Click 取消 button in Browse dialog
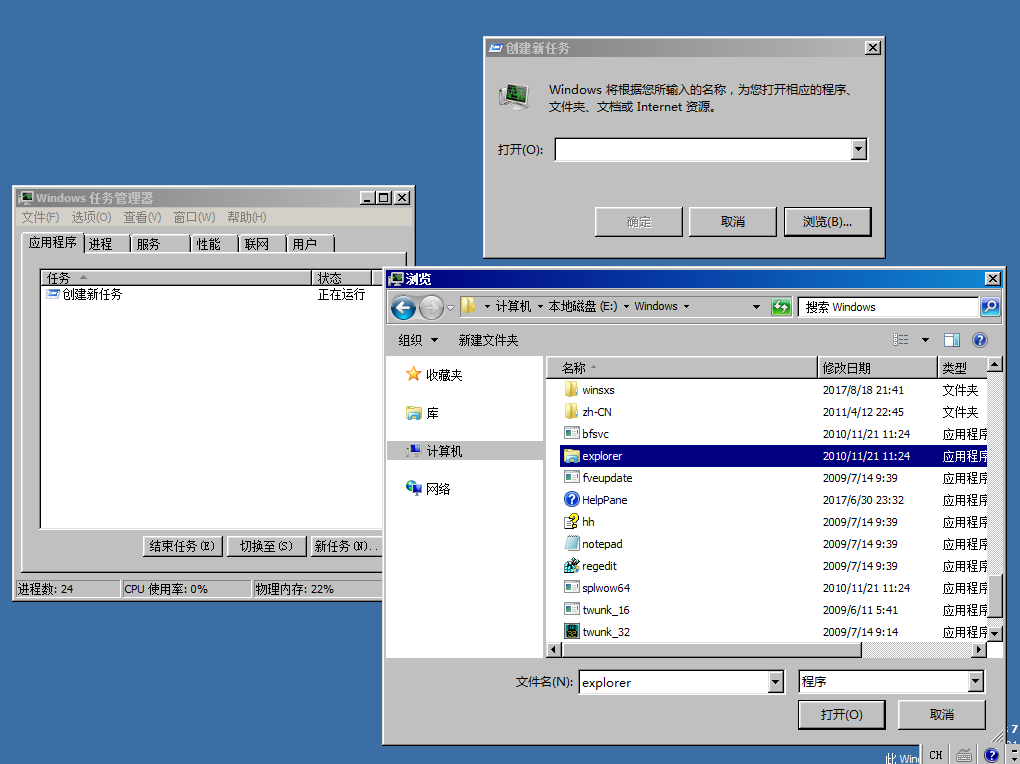1020x764 pixels. pyautogui.click(x=941, y=715)
